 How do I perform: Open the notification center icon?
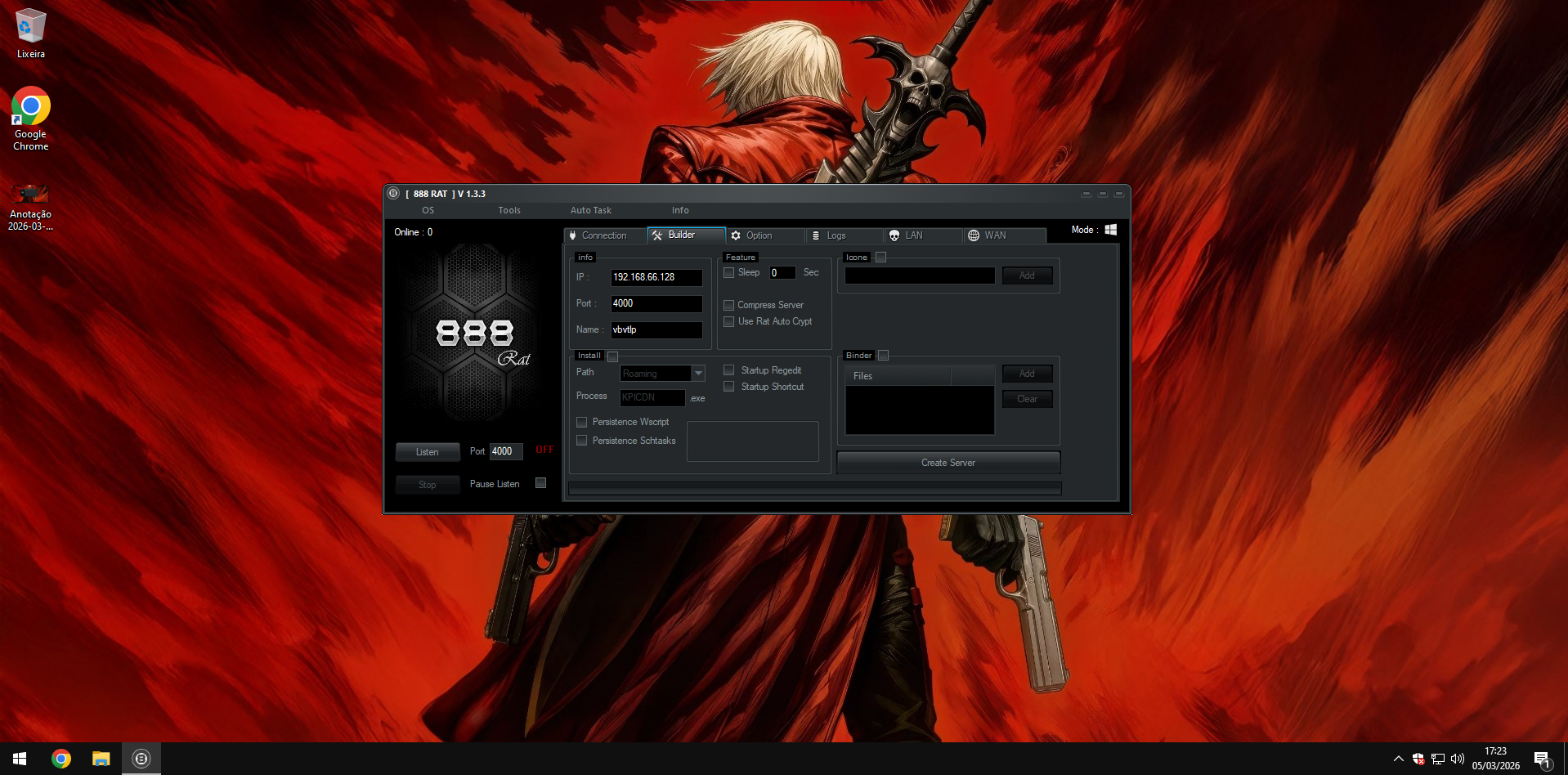coord(1542,759)
